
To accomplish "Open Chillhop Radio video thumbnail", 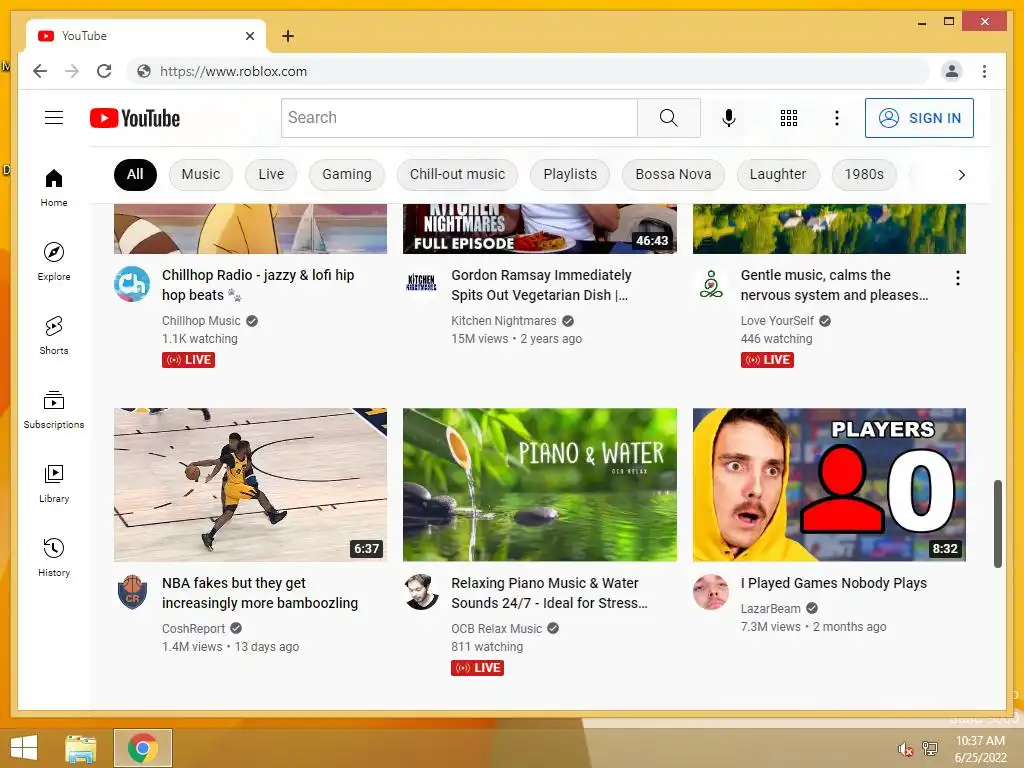I will tap(250, 229).
